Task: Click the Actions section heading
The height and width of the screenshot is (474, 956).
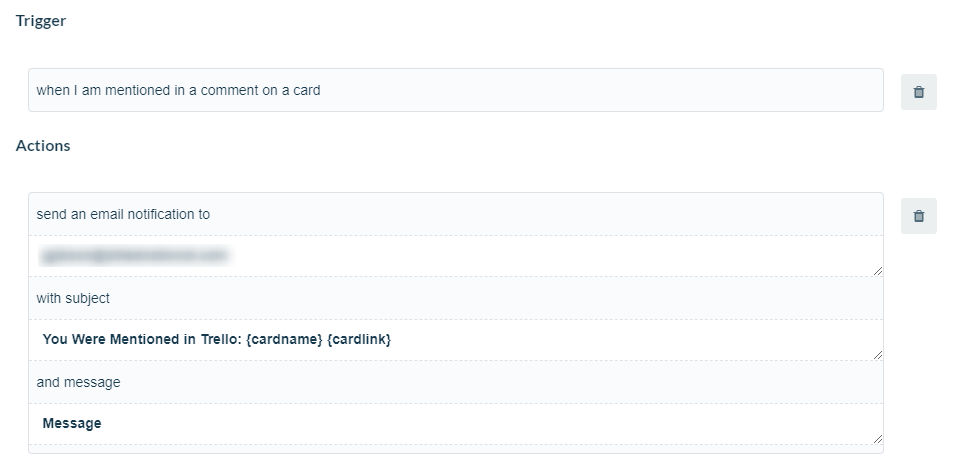Action: tap(43, 146)
